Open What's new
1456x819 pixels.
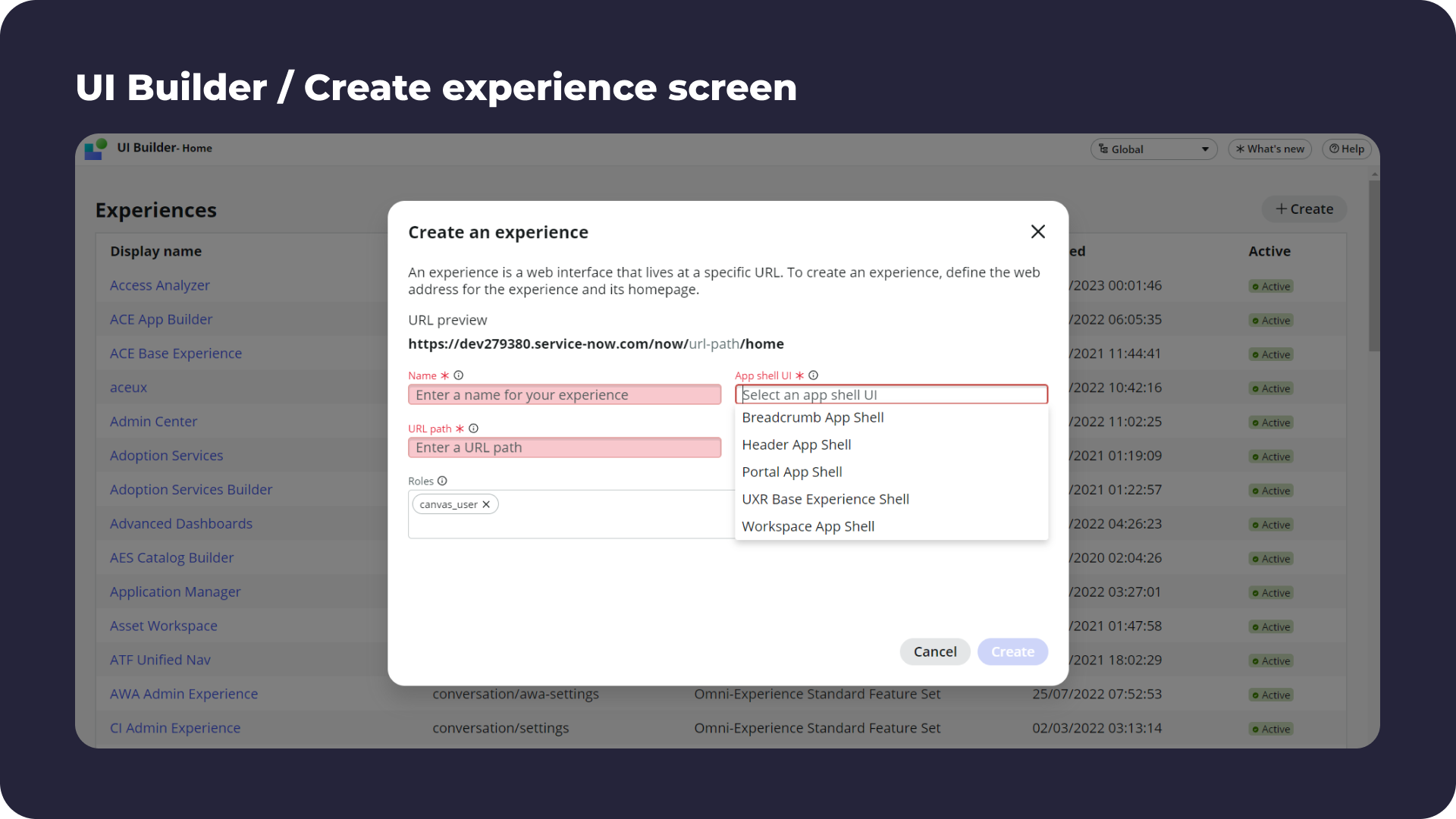(x=1270, y=149)
